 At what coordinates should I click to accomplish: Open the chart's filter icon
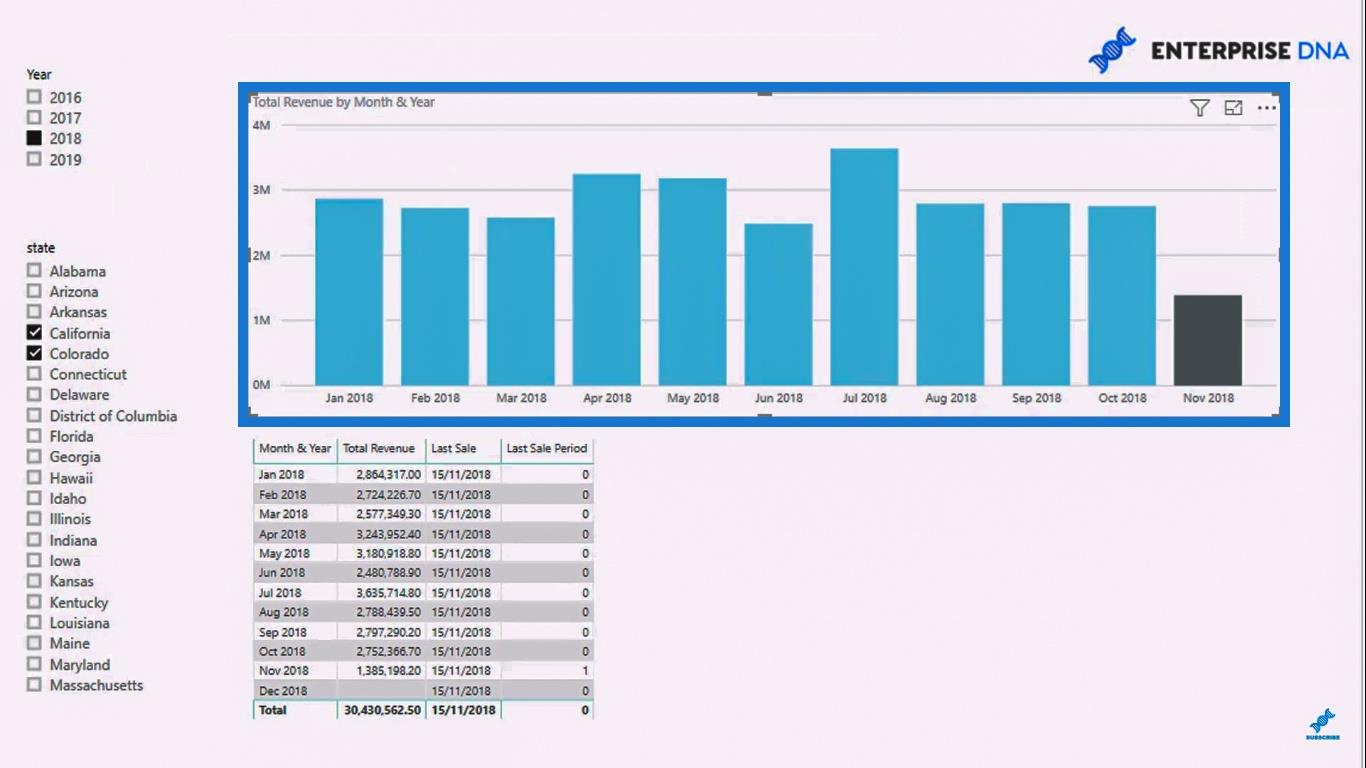click(x=1200, y=108)
